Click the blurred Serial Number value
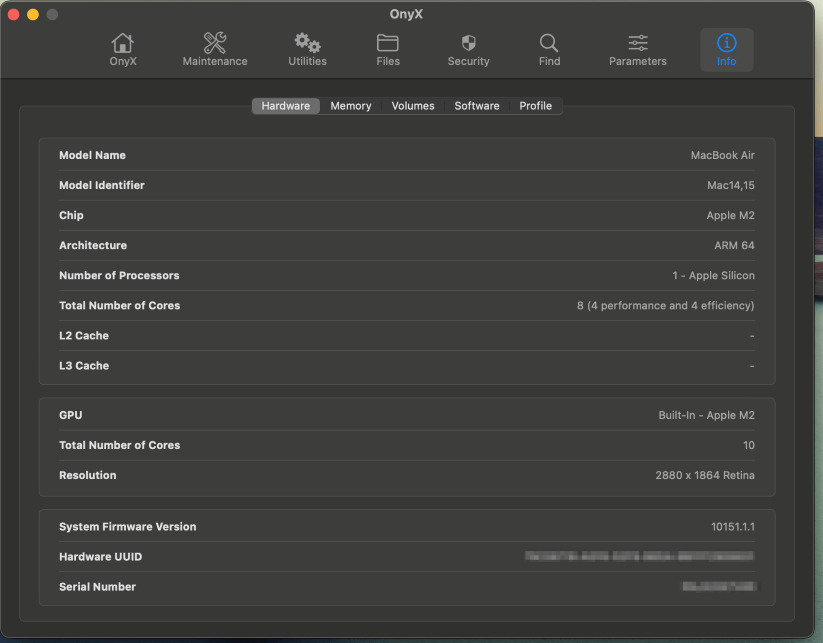The width and height of the screenshot is (823, 643). (x=719, y=586)
